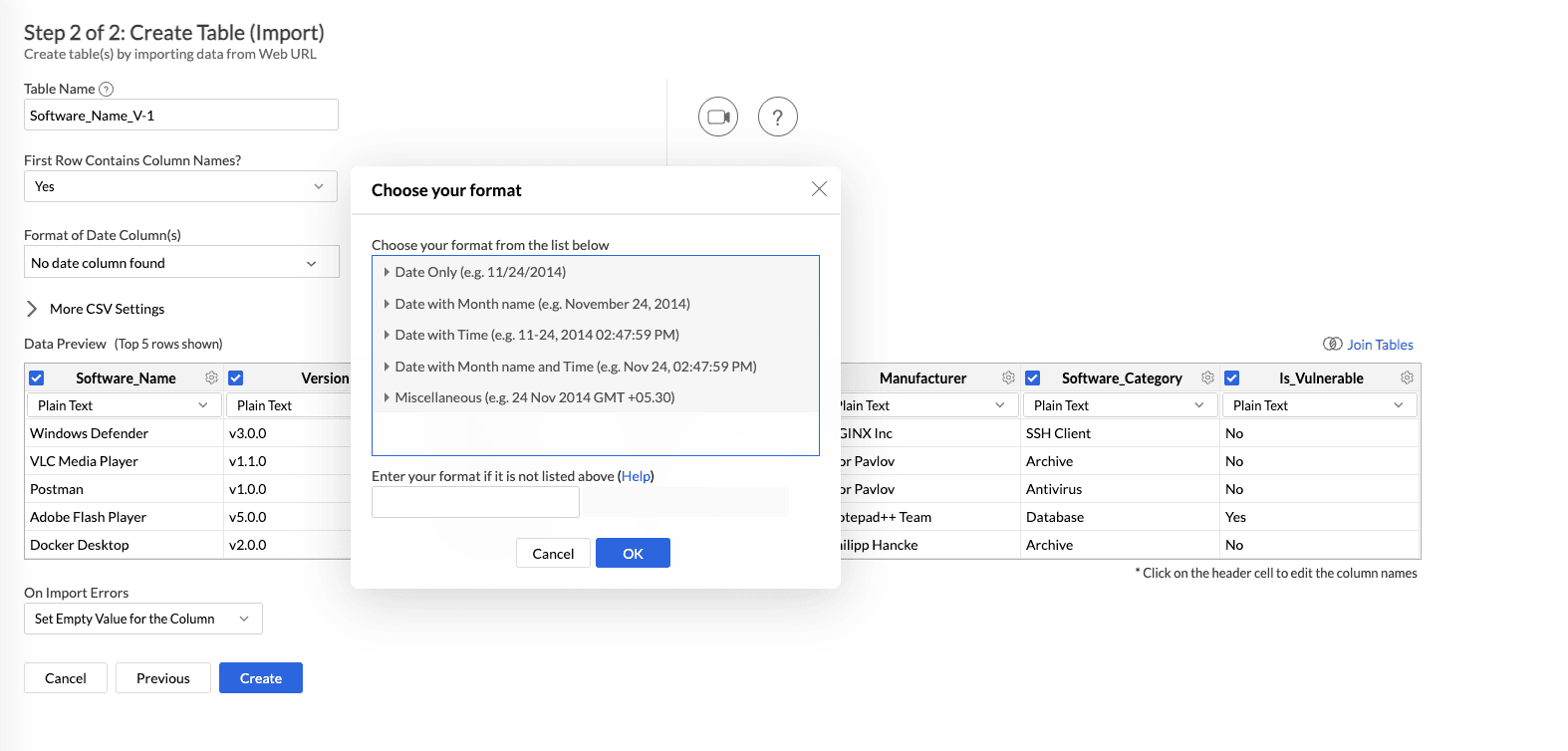Screen dimensions: 1568x751
Task: Open the Help link for custom format
Action: pyautogui.click(x=636, y=476)
